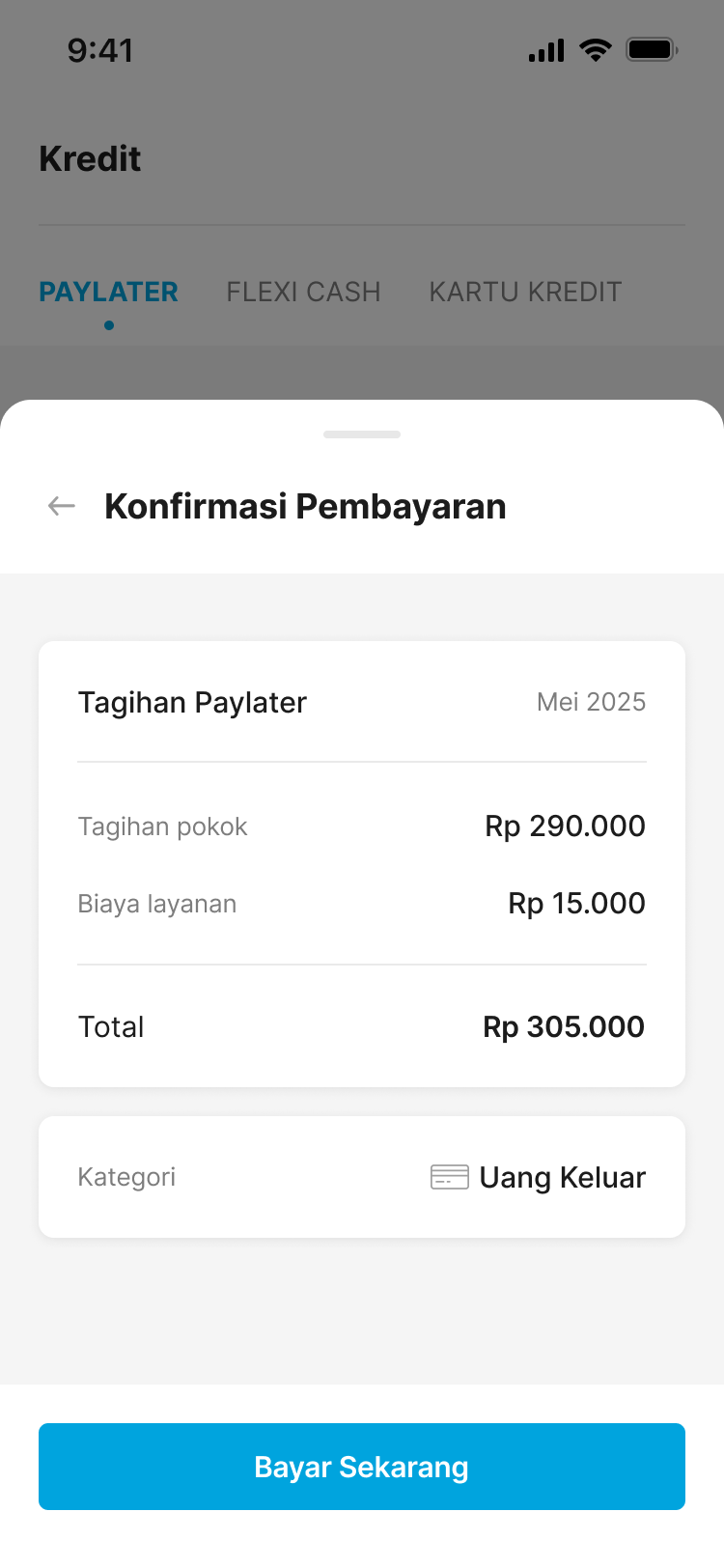Tap the bottom sheet drag handle
Screen dimensions: 724x1568
[x=362, y=434]
